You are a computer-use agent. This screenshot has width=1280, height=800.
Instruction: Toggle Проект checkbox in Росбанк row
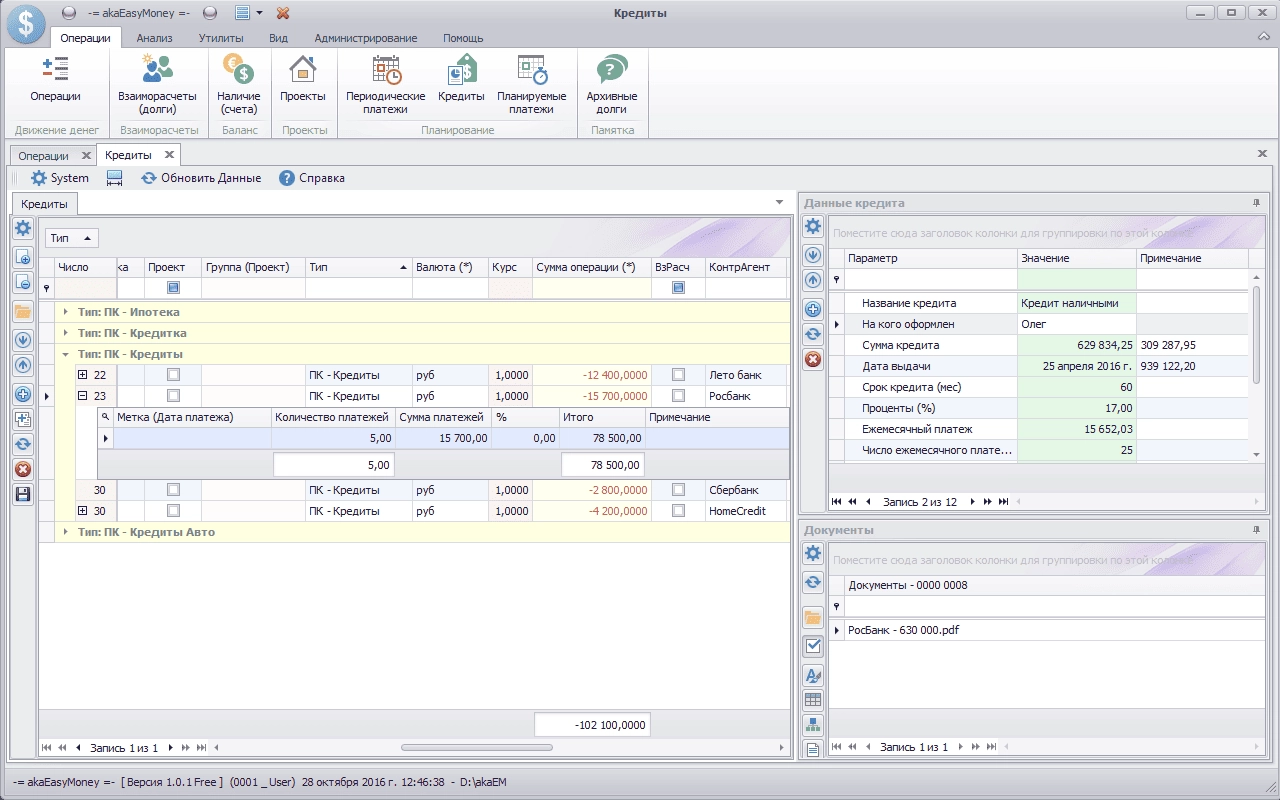[173, 396]
